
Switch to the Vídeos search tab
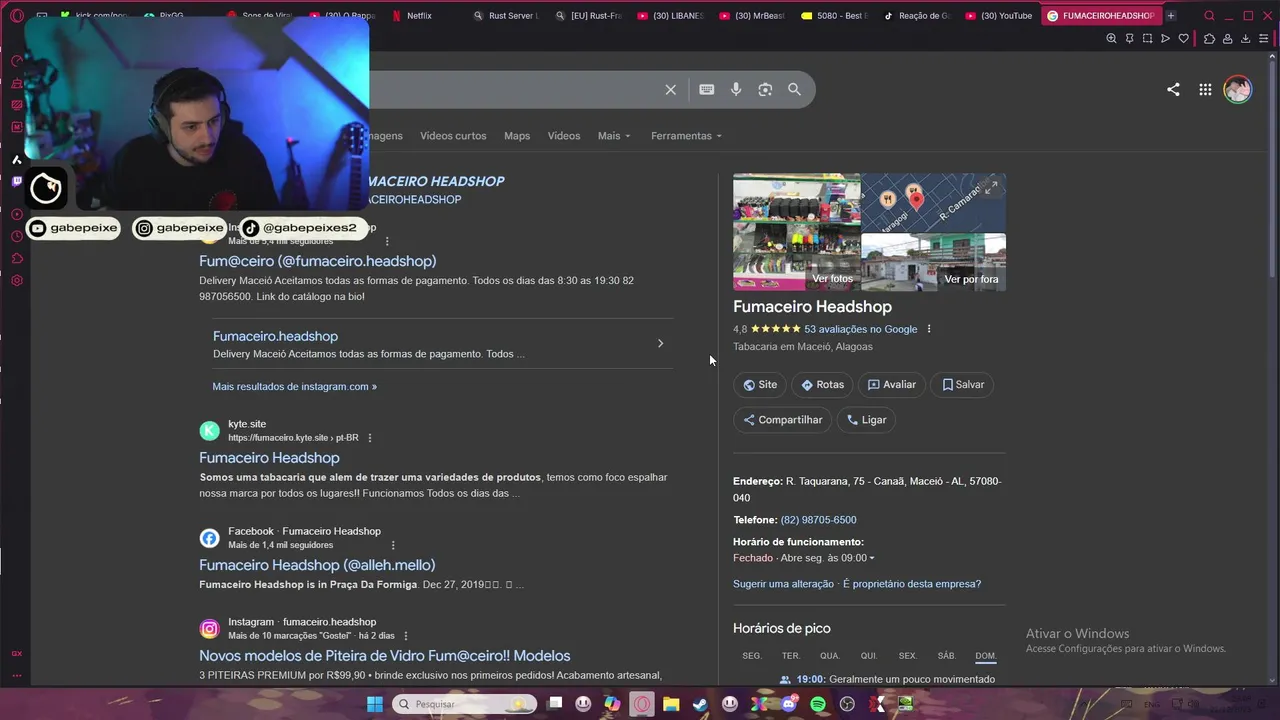(x=564, y=136)
